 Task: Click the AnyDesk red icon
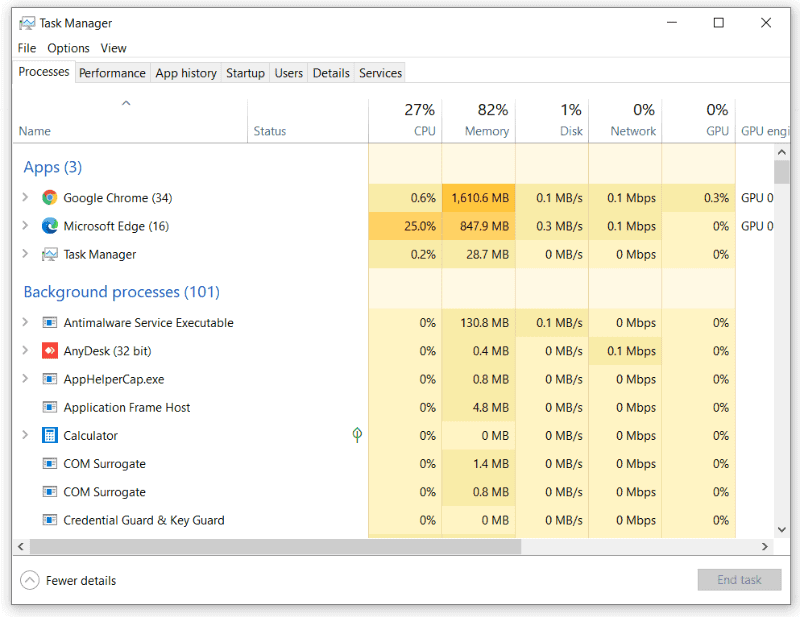click(x=49, y=351)
